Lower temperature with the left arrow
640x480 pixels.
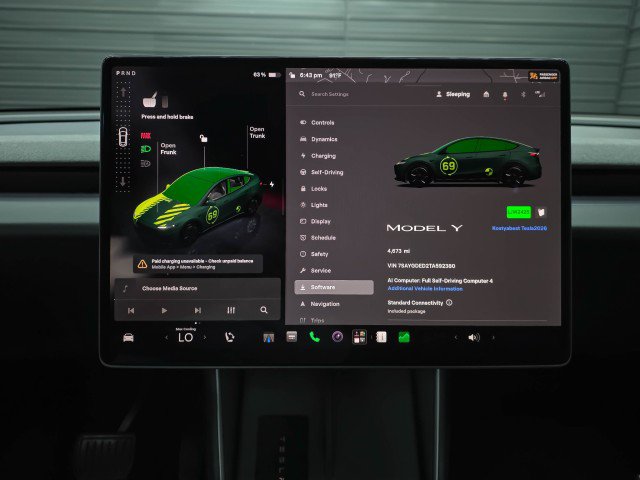click(166, 338)
